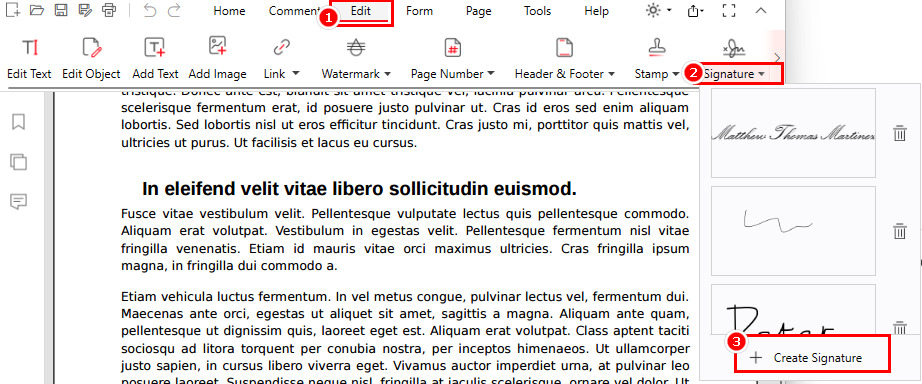Open the file folder icon
Screen dimensions: 922x384
click(36, 11)
